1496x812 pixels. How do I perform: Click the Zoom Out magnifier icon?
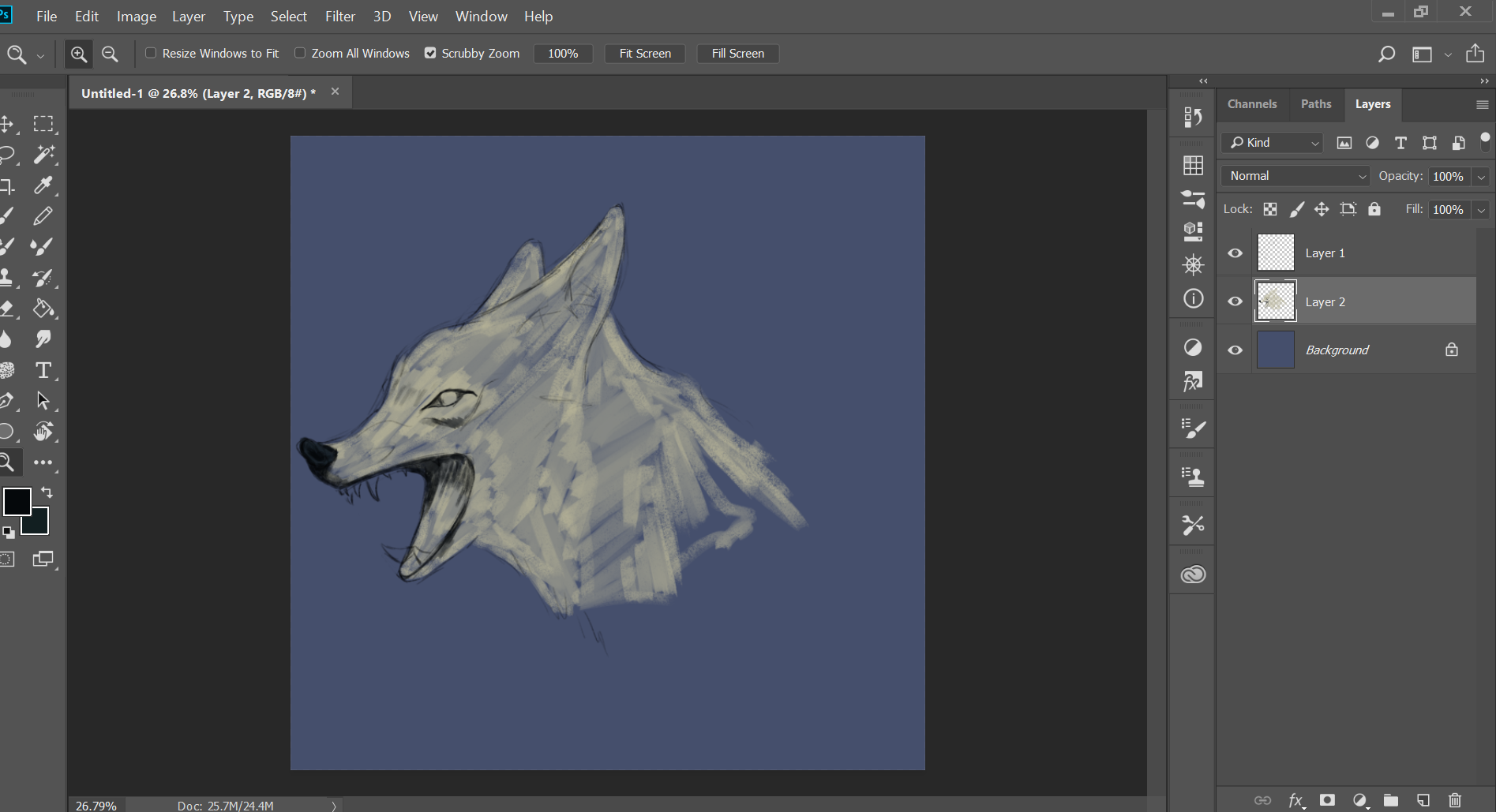pyautogui.click(x=111, y=54)
